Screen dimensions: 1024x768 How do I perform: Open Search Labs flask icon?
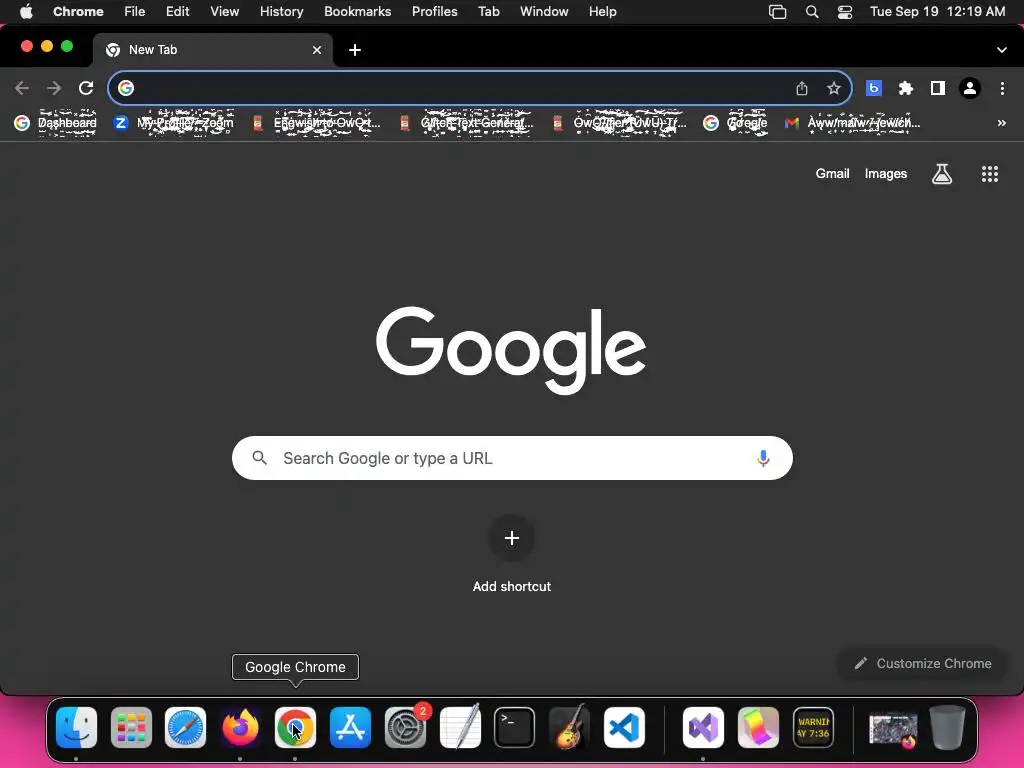(942, 174)
